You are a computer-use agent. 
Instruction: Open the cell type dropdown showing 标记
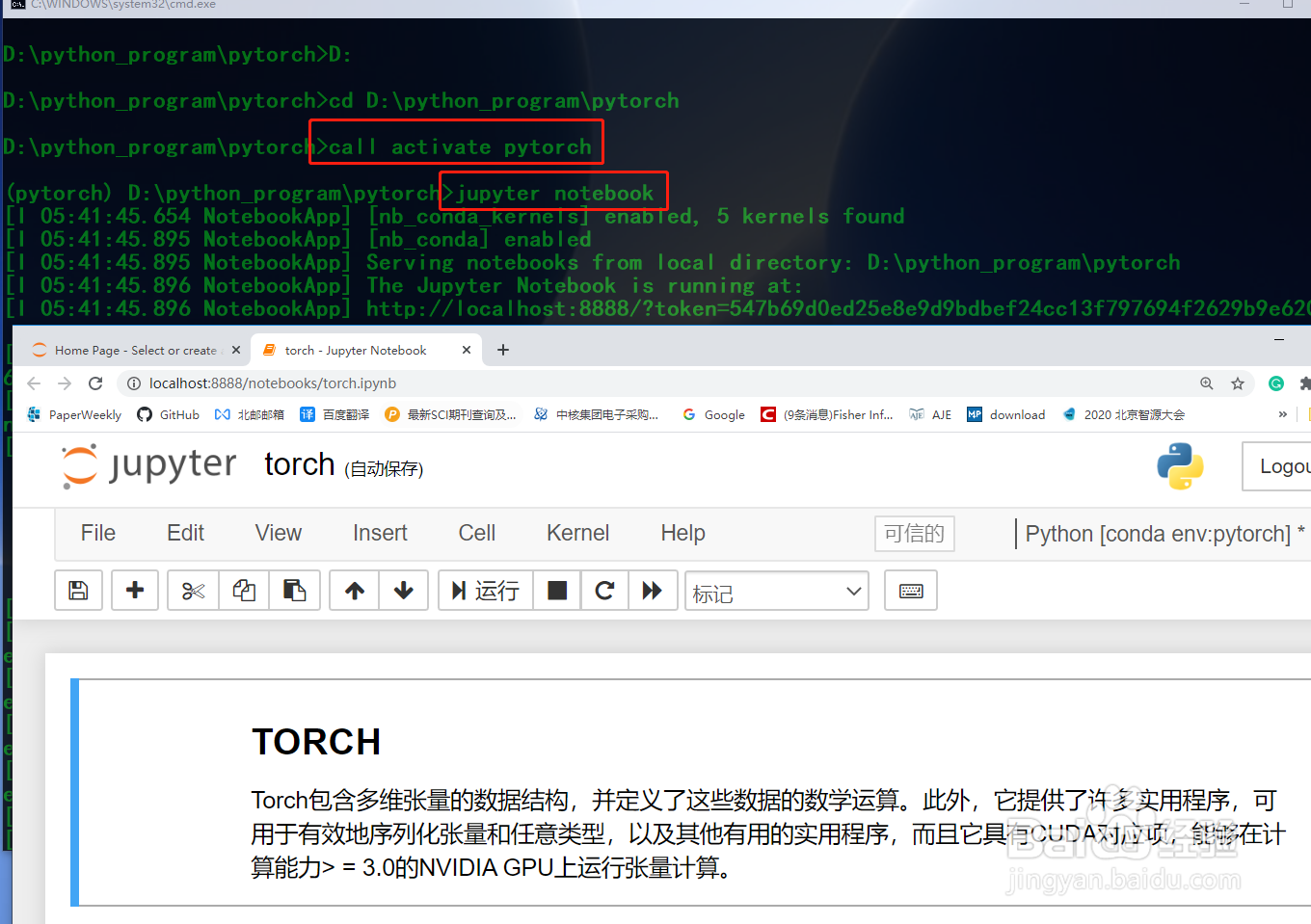click(x=777, y=592)
